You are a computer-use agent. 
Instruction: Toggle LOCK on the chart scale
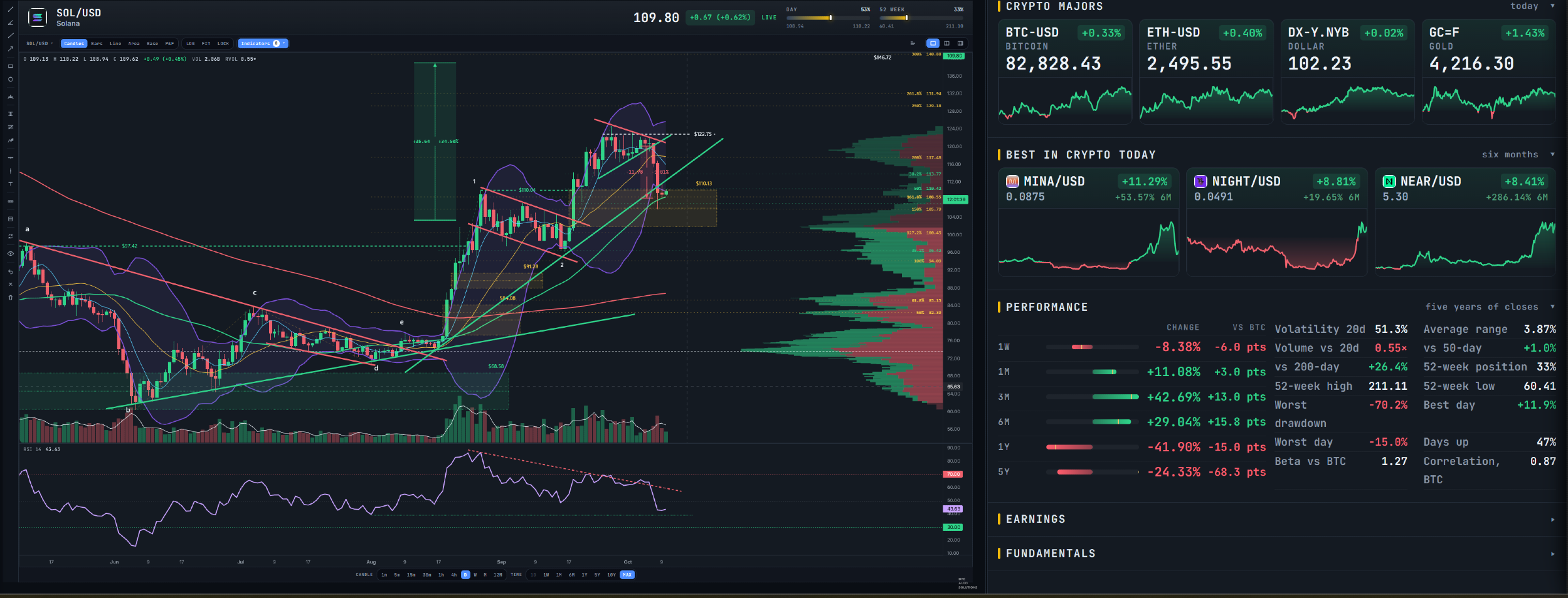click(x=223, y=44)
